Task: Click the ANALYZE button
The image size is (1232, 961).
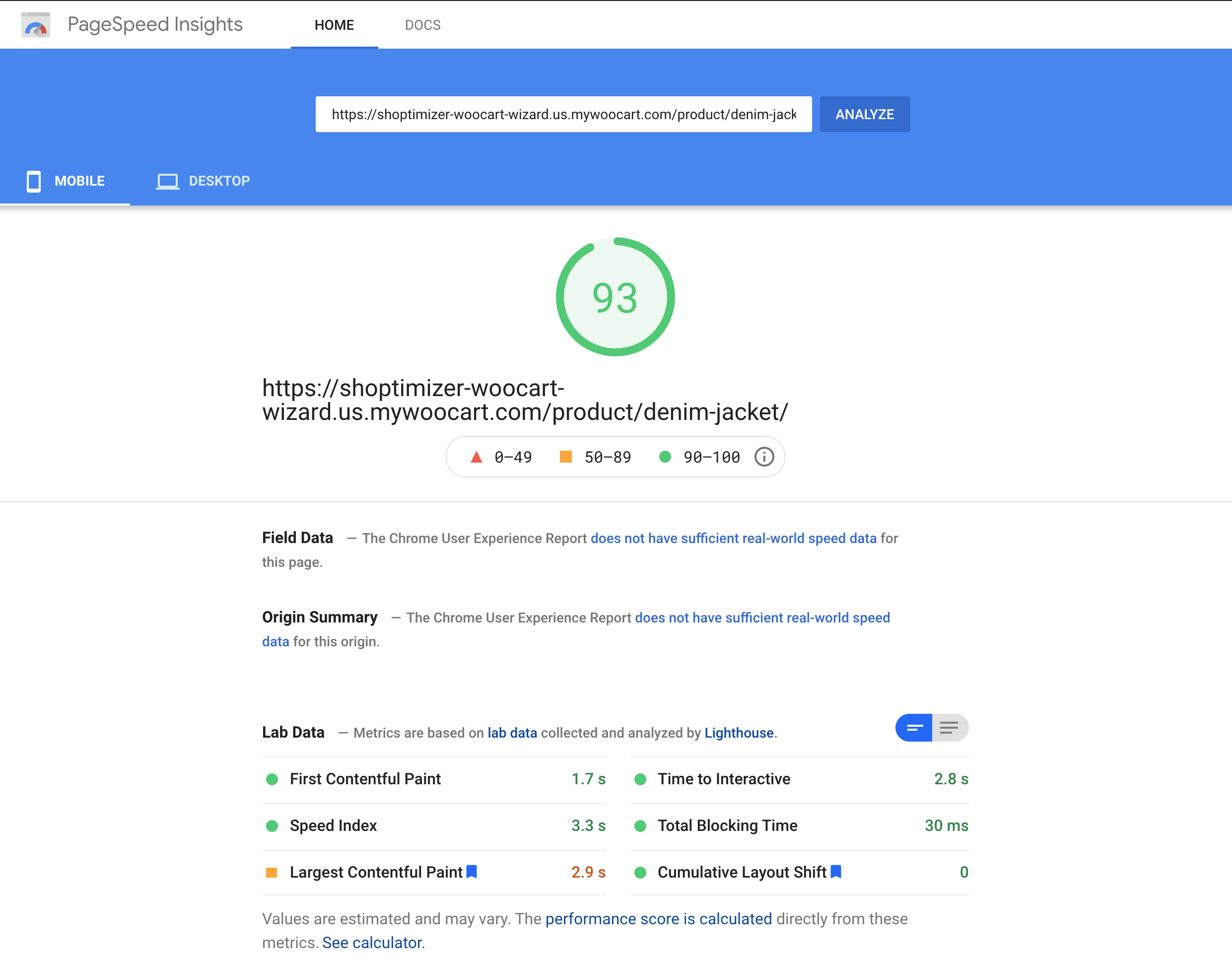Action: click(x=864, y=114)
